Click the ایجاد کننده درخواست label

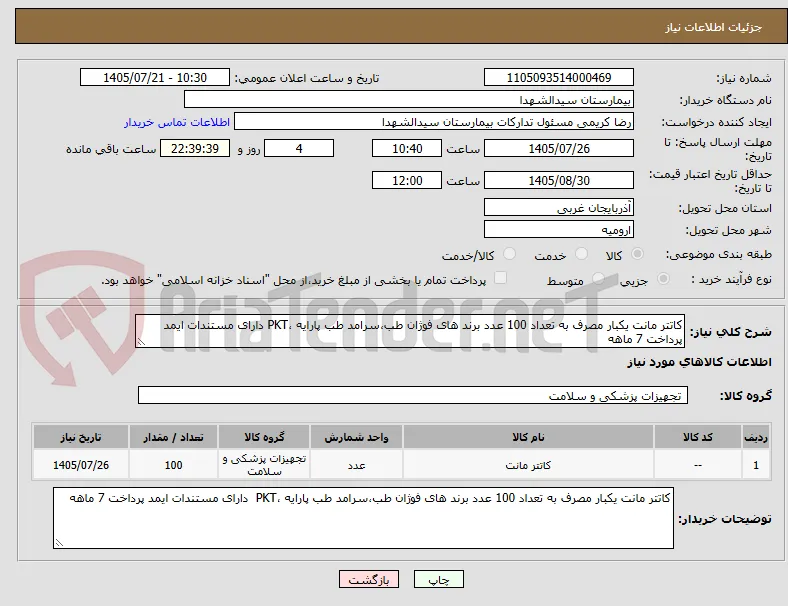(x=717, y=123)
